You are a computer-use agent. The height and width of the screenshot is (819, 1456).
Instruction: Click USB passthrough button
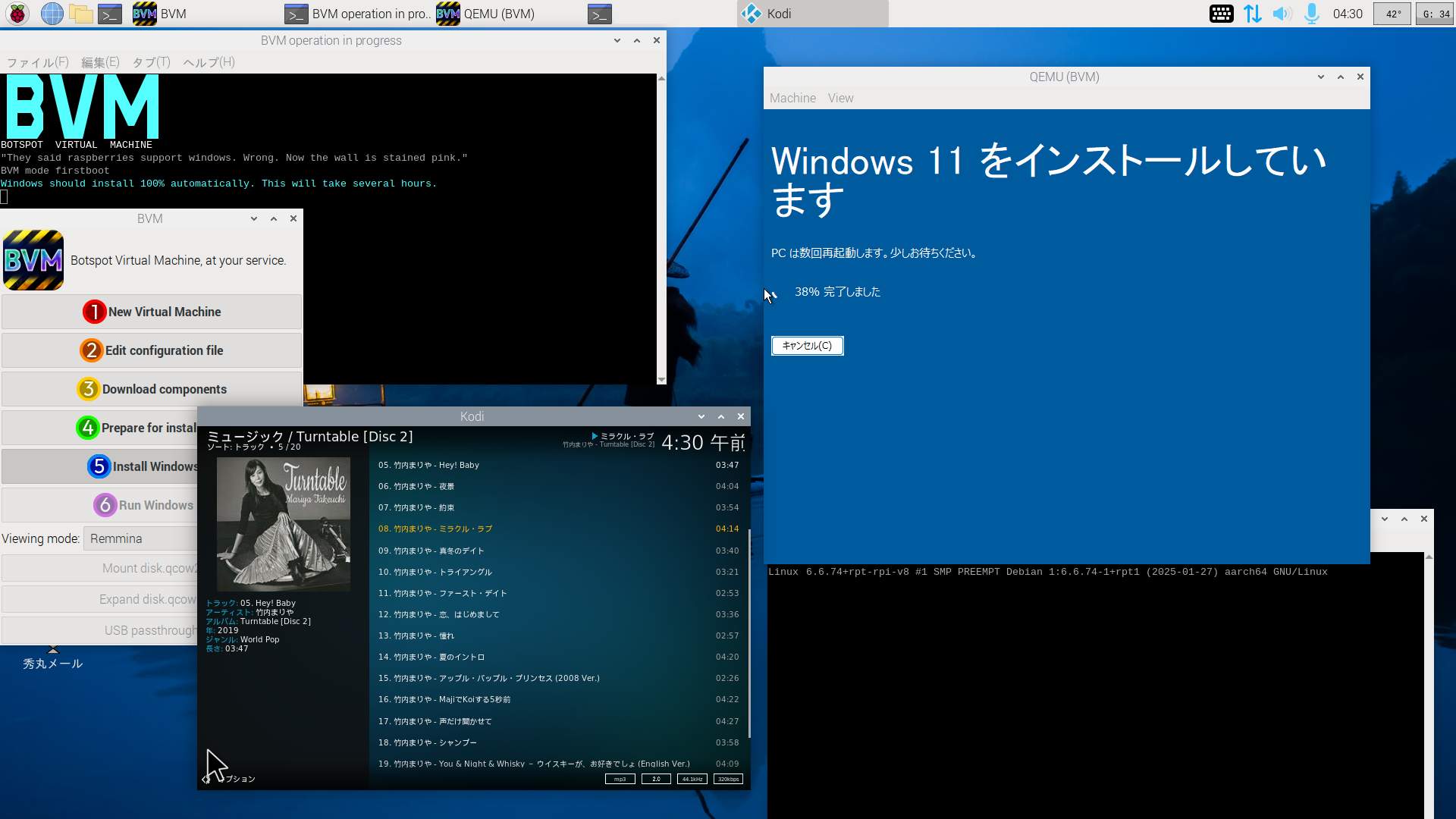[99, 630]
